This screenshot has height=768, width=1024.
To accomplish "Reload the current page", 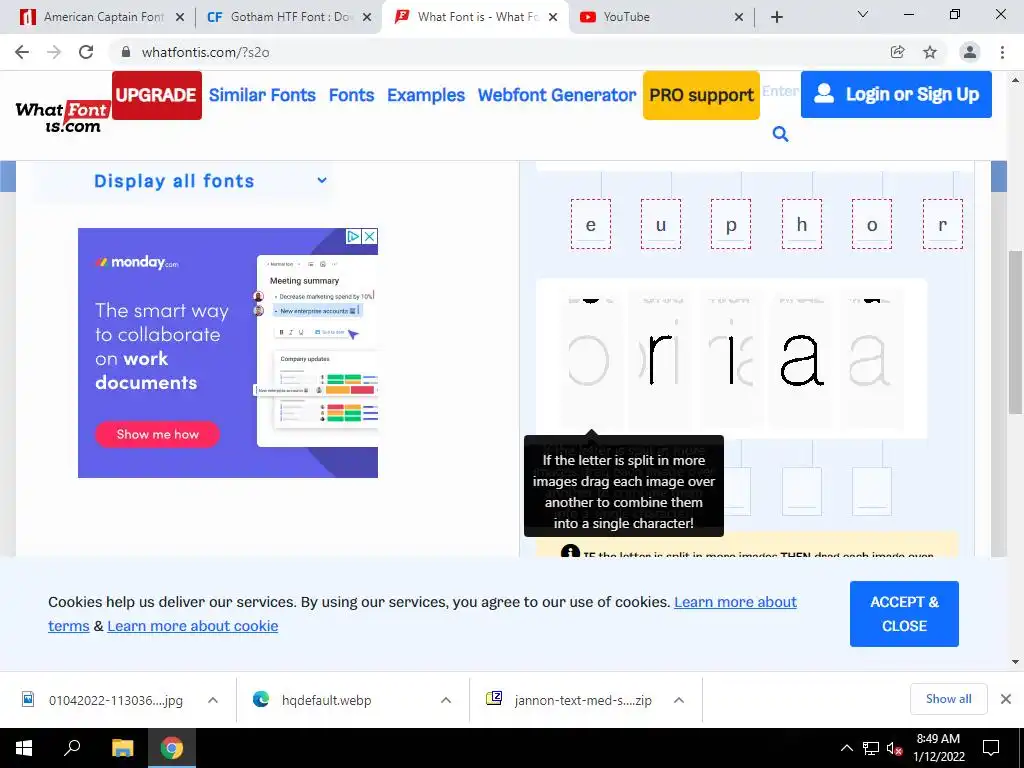I will pos(86,52).
